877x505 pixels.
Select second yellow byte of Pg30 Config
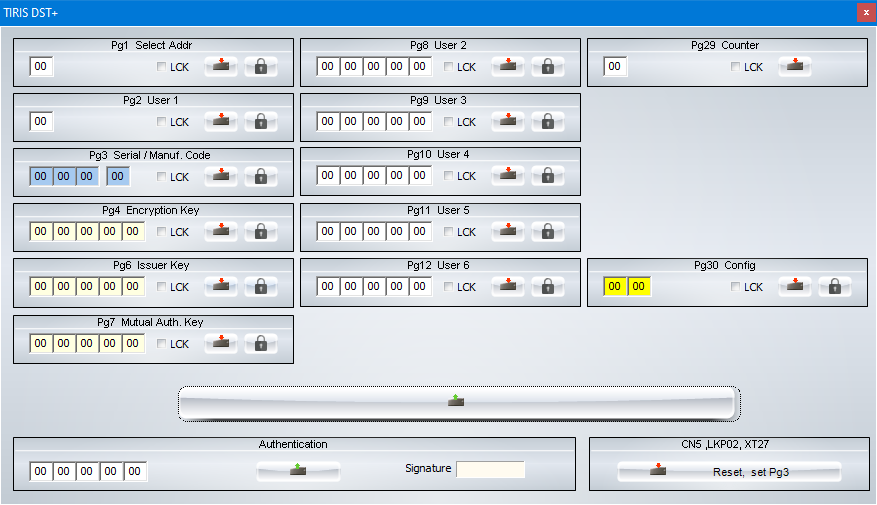(x=639, y=286)
